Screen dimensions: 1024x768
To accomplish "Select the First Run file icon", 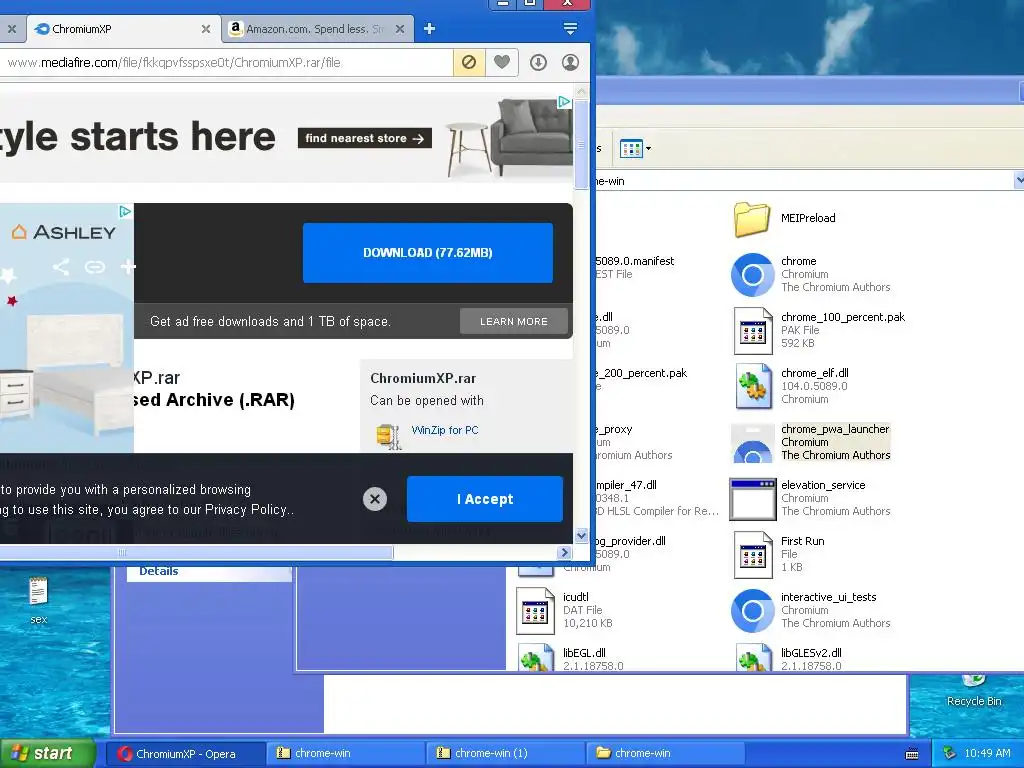I will [753, 554].
